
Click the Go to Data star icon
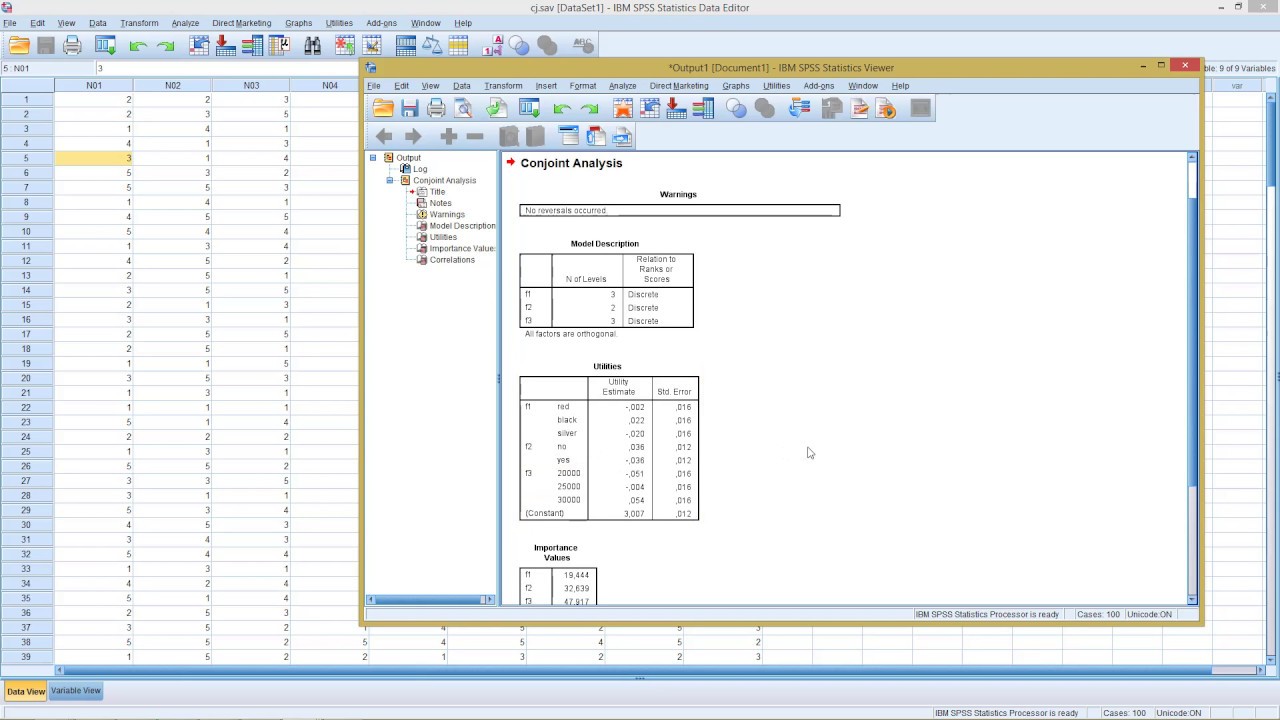tap(622, 108)
